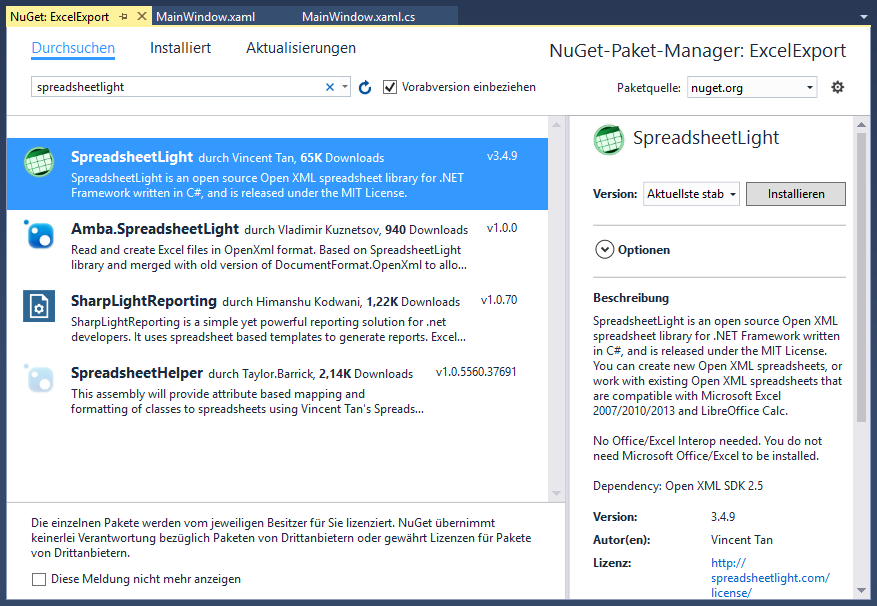Clear the spreadsheetlight search text
The width and height of the screenshot is (877, 606).
coord(330,87)
